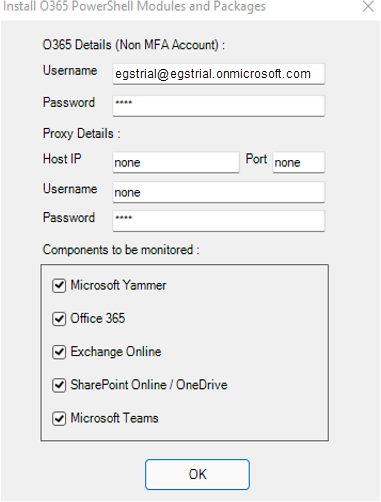The image size is (381, 502).
Task: Click the dialog title 'Install O365 PowerShell Modules and Packages'
Action: pyautogui.click(x=134, y=6)
